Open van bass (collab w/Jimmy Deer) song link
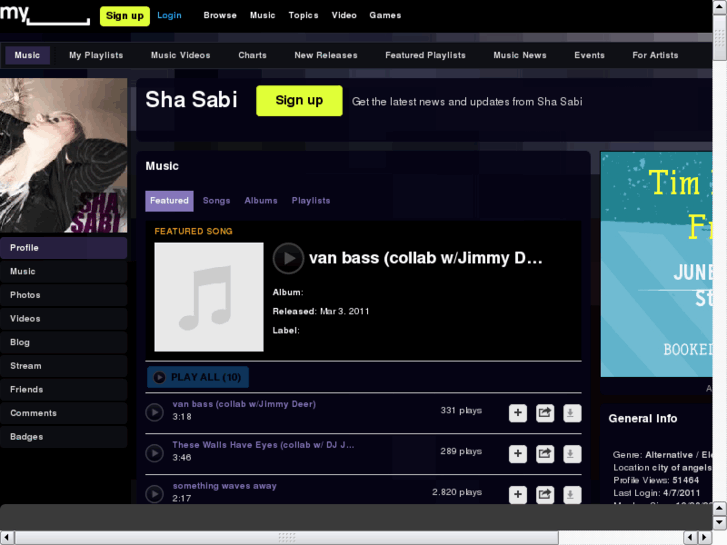Viewport: 727px width, 545px height. click(244, 404)
